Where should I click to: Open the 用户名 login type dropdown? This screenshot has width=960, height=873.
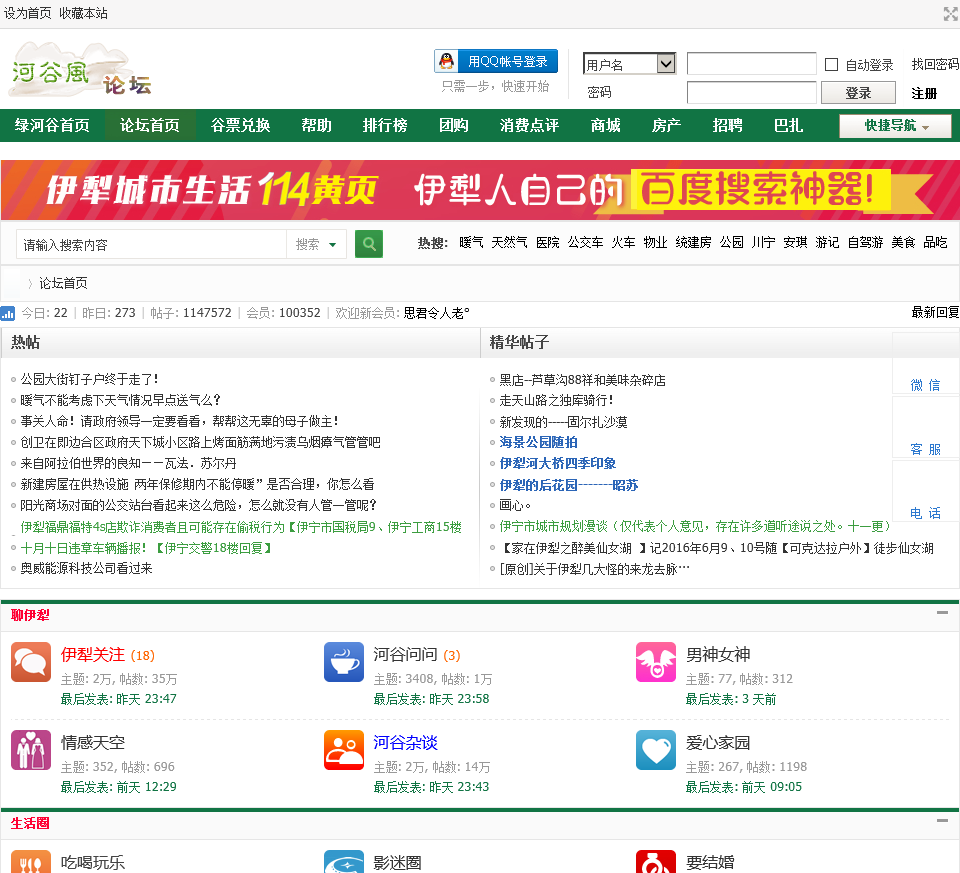[x=629, y=64]
